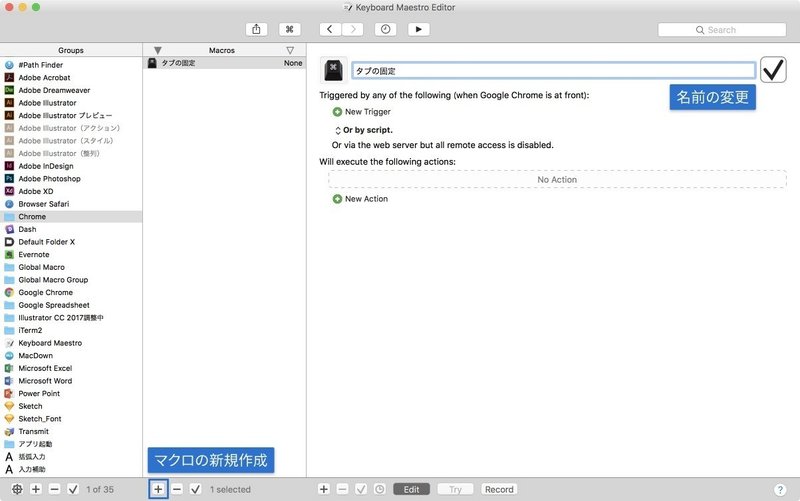The image size is (800, 501).
Task: Select the #Path Finder group
Action: (x=71, y=65)
